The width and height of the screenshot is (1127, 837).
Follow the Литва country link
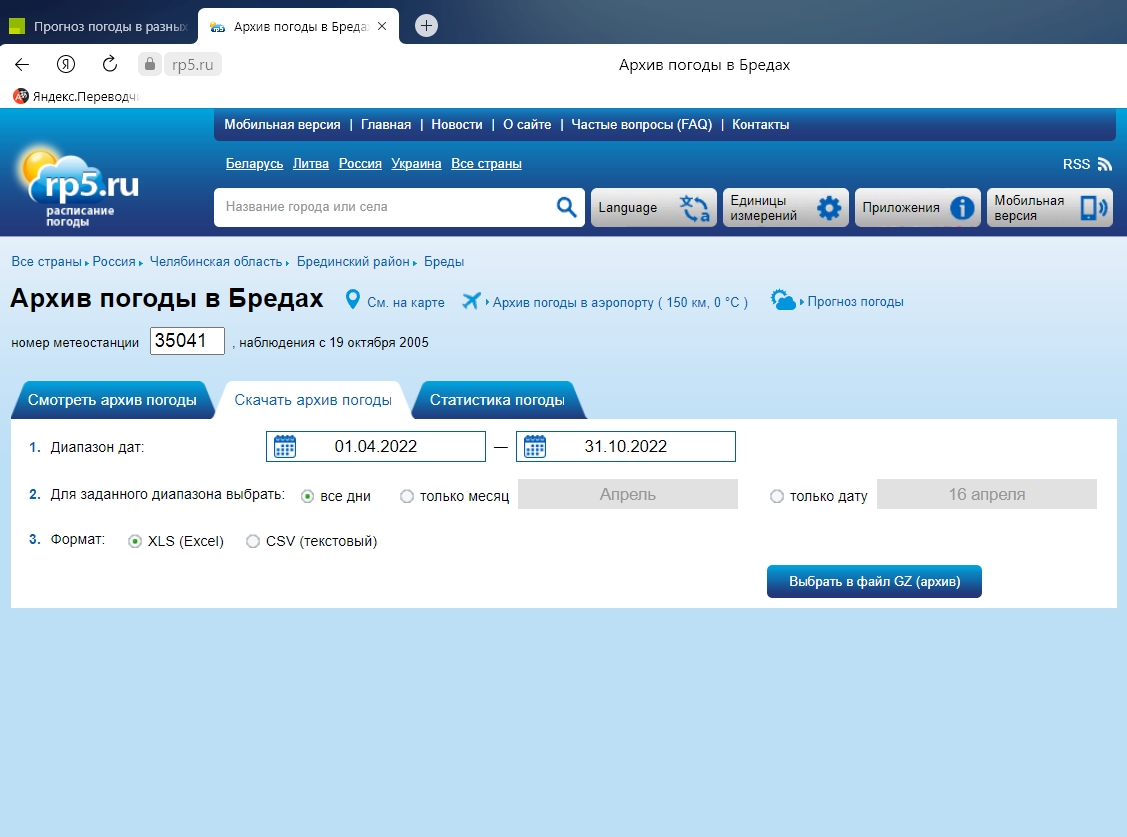[x=310, y=164]
